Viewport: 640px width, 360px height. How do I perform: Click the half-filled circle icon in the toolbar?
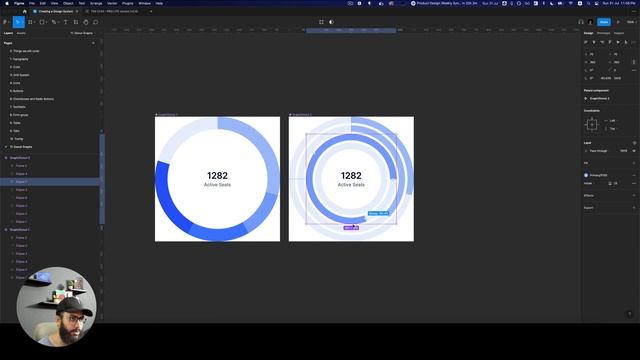click(331, 22)
